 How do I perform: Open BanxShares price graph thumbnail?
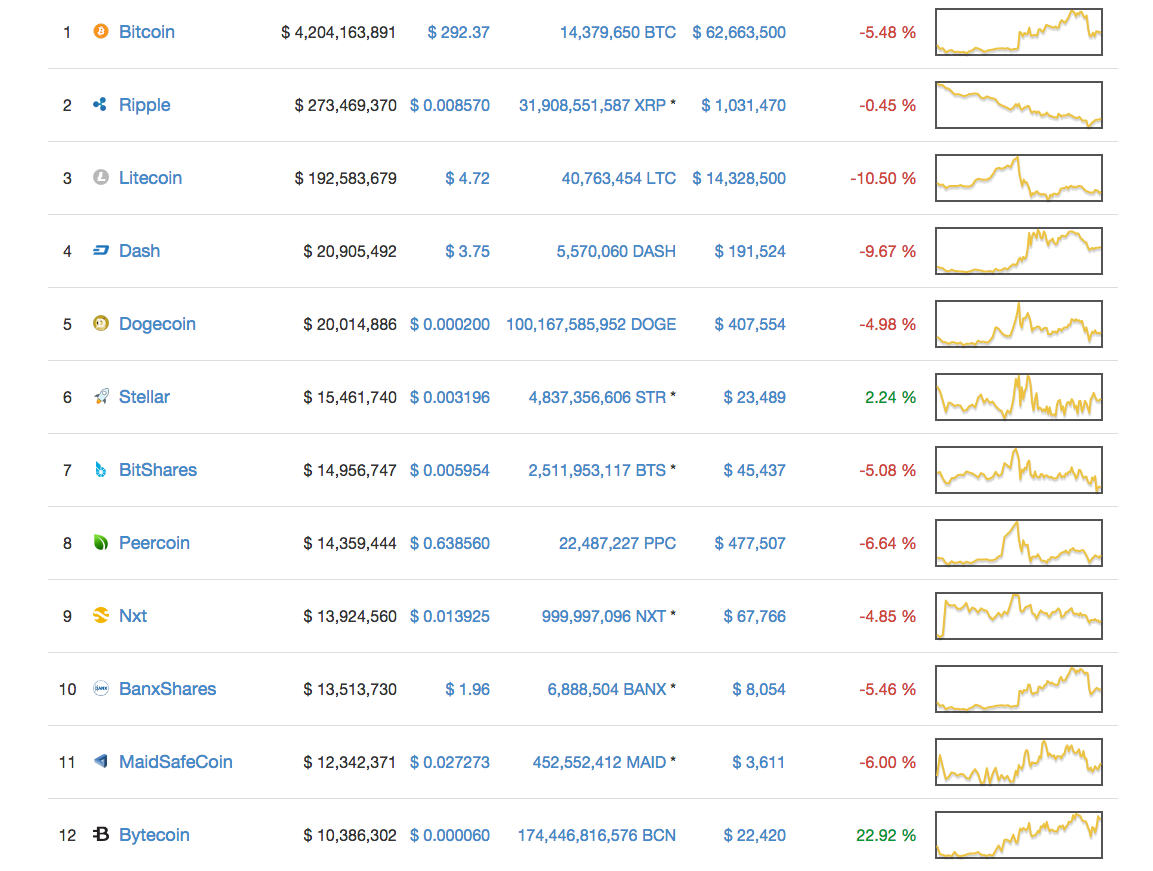pos(1018,689)
